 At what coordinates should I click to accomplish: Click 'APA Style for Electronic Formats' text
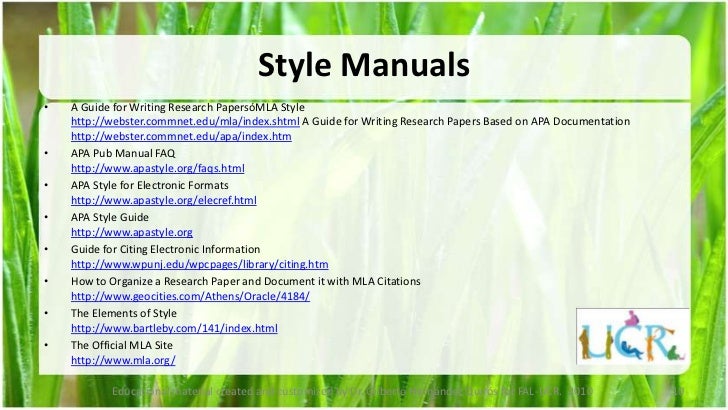pyautogui.click(x=150, y=185)
